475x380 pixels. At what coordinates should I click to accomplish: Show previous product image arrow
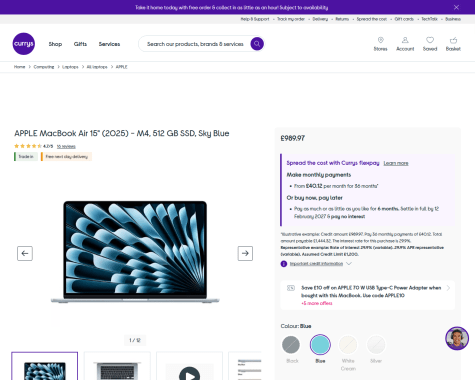coord(25,253)
